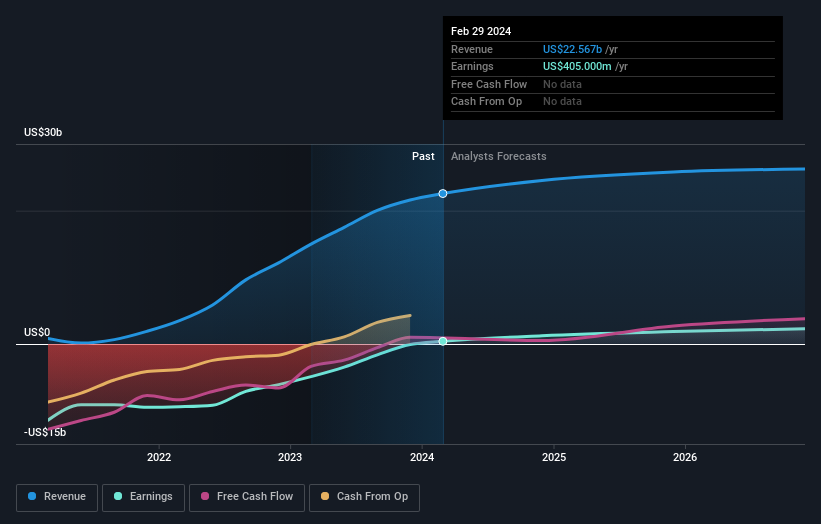Click the Free Cash Flow row label in tooltip
Viewport: 821px width, 524px height.
[489, 84]
